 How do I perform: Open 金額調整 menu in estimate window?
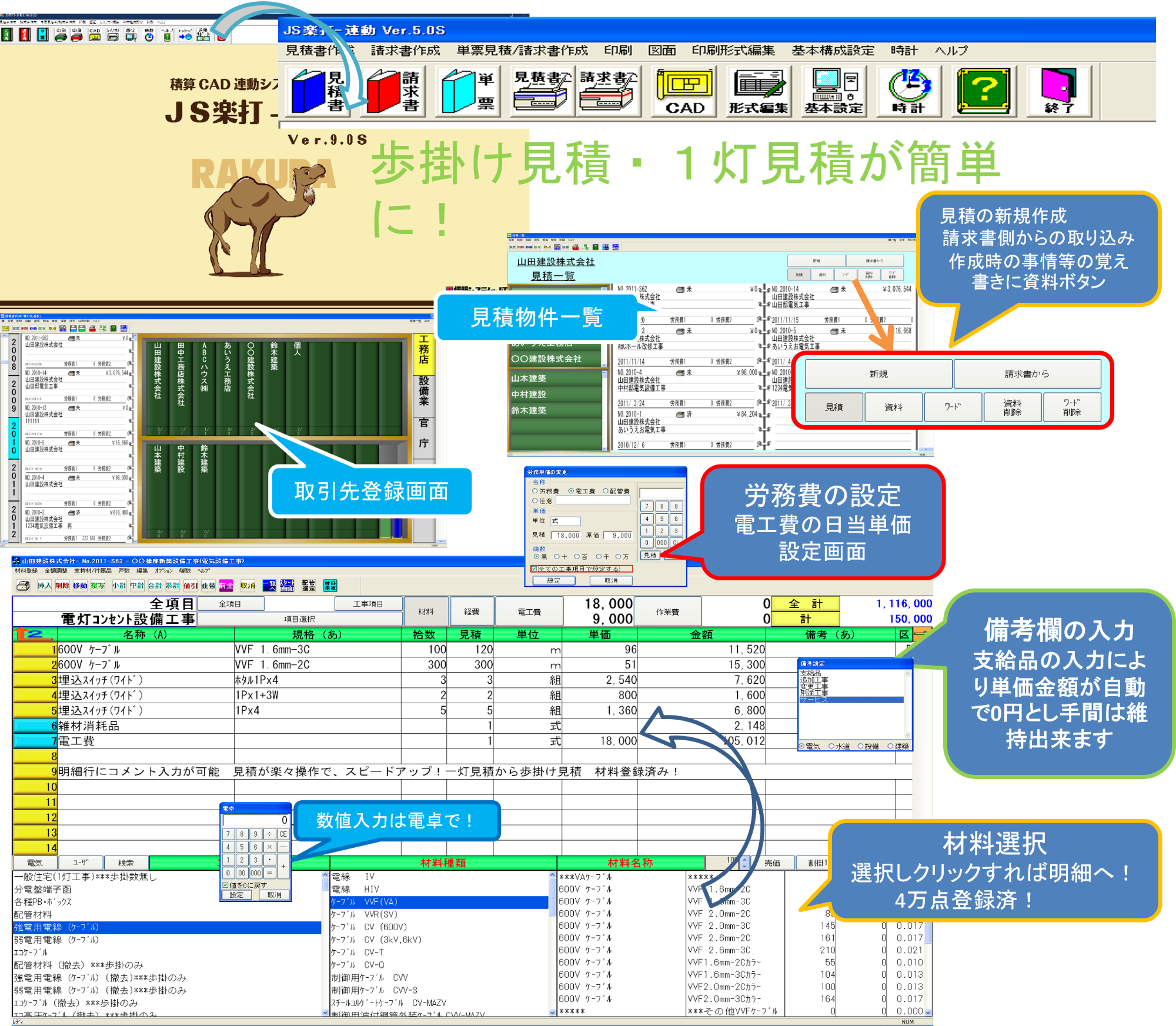click(x=56, y=570)
